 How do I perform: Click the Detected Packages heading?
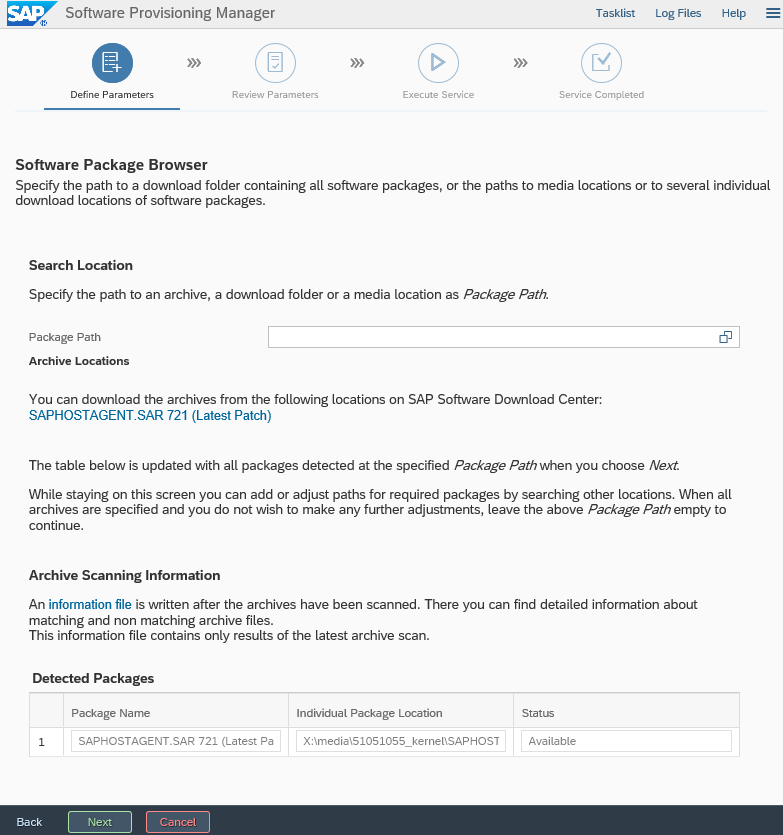coord(93,678)
